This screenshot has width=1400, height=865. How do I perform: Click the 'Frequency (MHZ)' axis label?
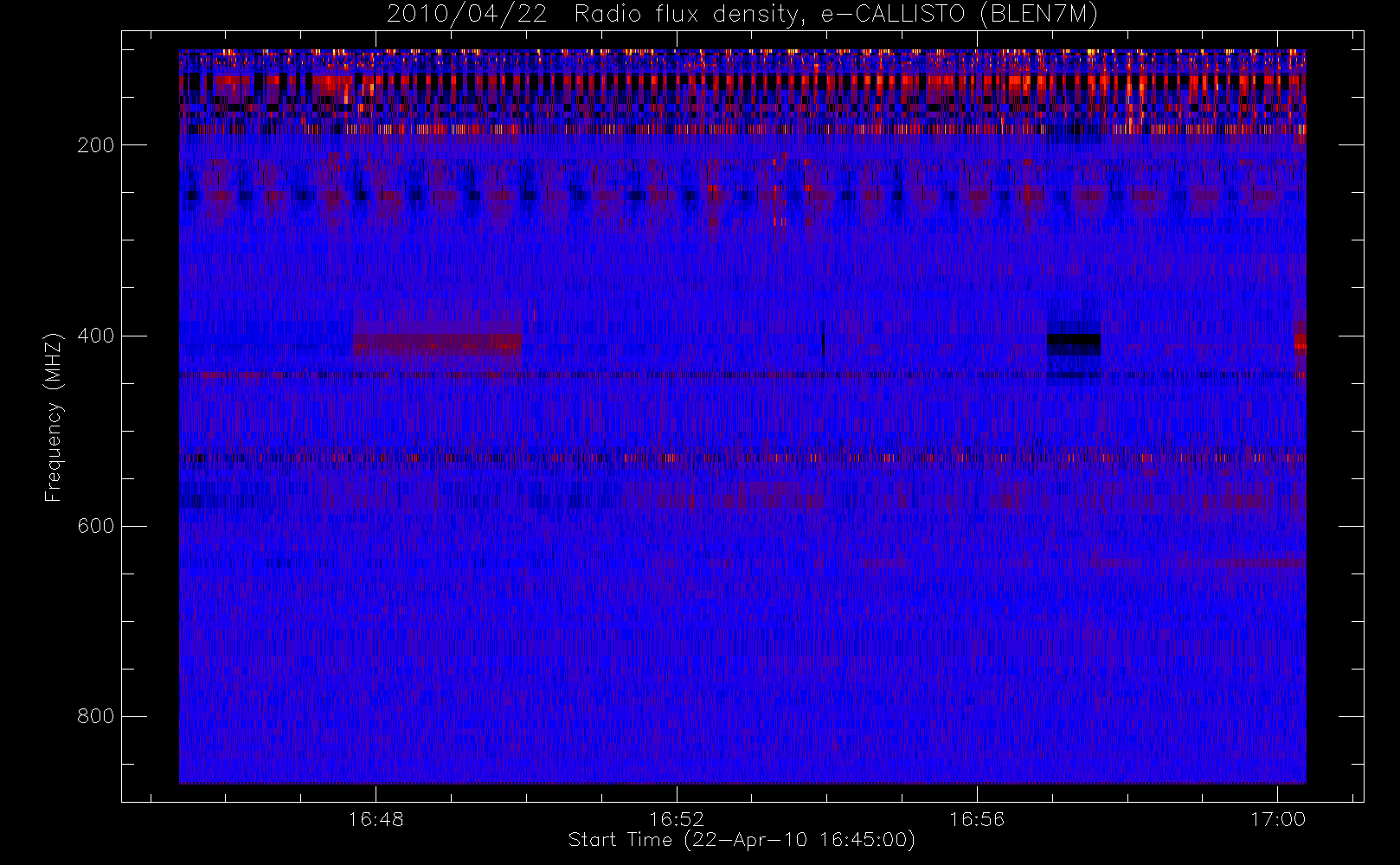tap(54, 418)
